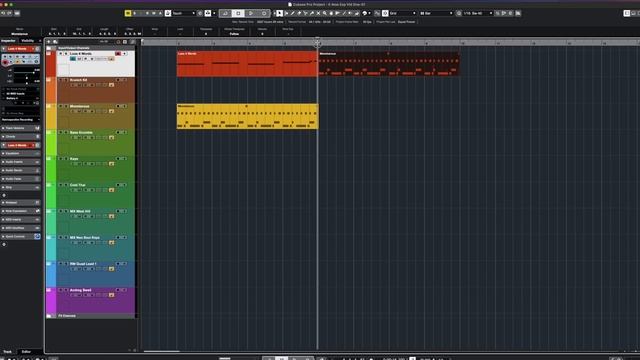
Task: Click the yellow highlighted toolbar button
Action: pyautogui.click(x=128, y=13)
